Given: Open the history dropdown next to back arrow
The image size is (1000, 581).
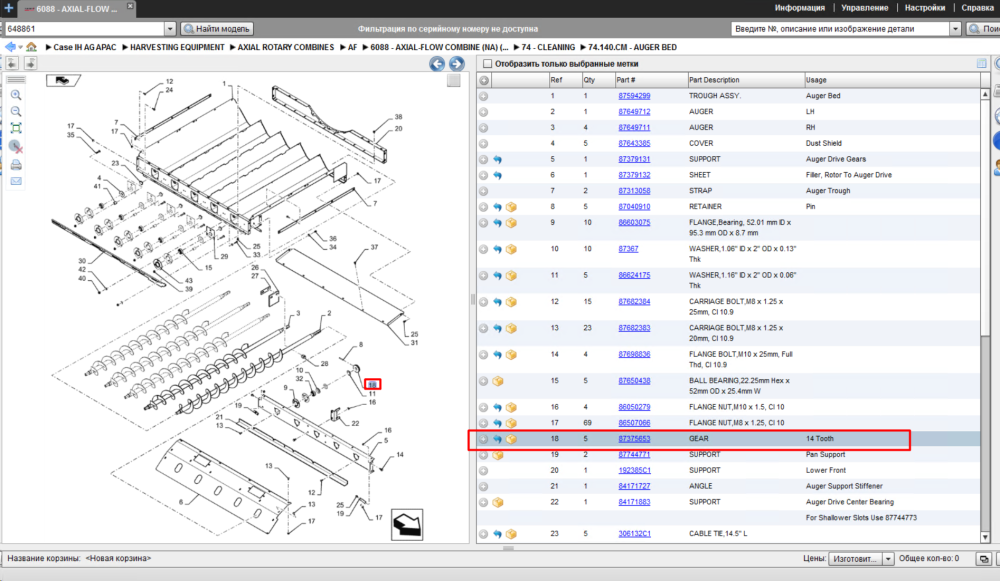Looking at the screenshot, I should coord(20,48).
